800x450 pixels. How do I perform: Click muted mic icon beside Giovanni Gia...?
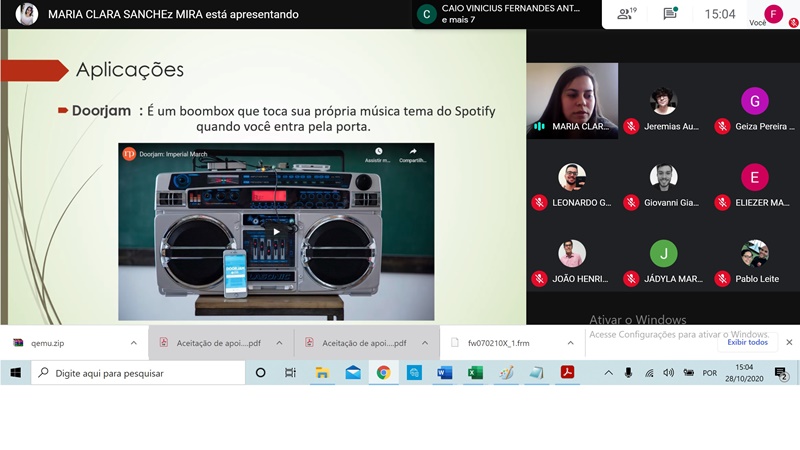click(x=631, y=203)
